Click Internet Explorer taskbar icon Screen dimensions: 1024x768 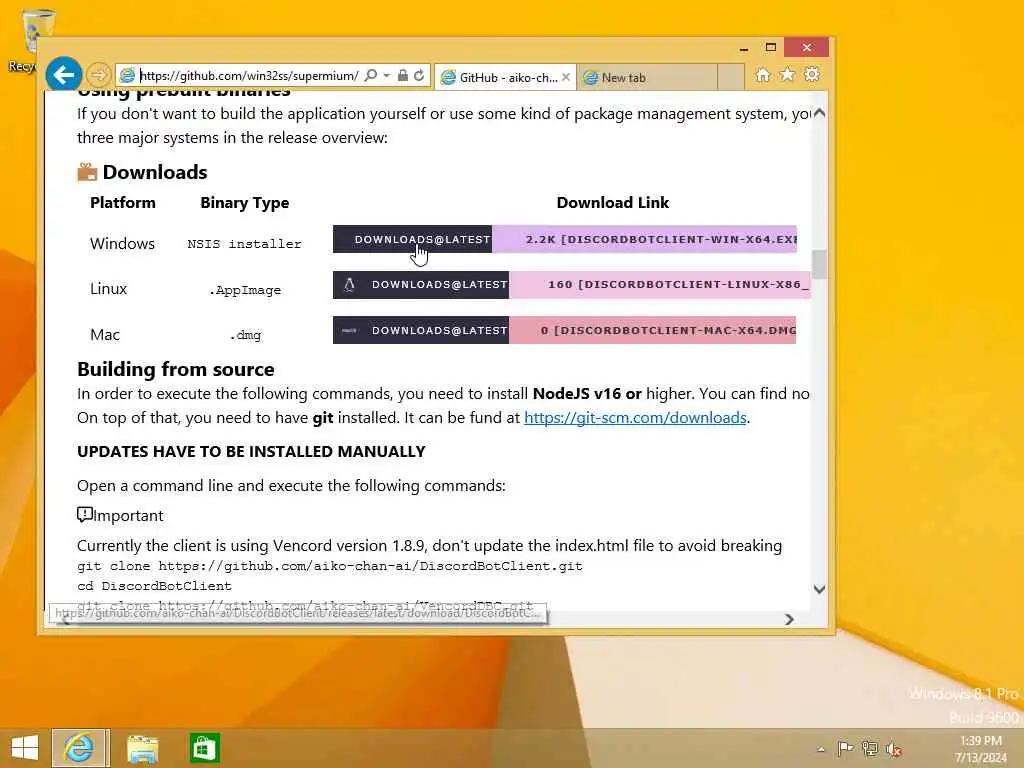pyautogui.click(x=80, y=748)
